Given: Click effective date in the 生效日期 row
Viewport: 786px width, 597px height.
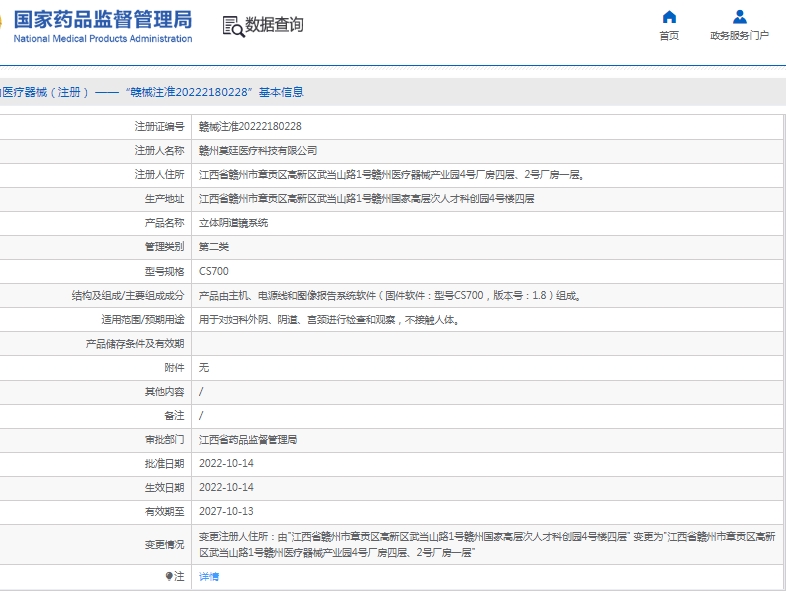Looking at the screenshot, I should (x=226, y=487).
